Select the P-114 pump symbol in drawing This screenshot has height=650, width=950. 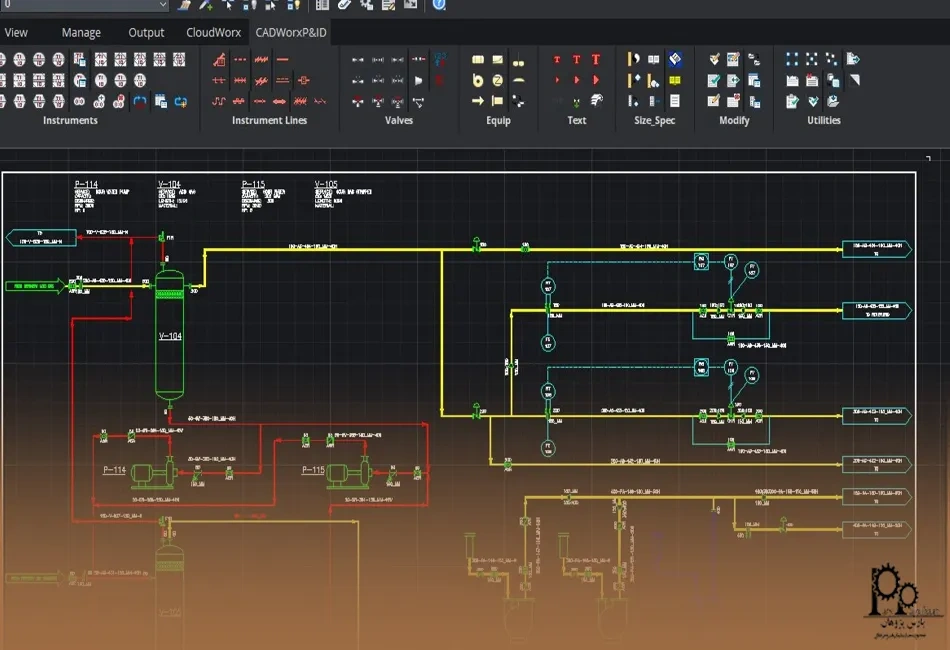(x=154, y=474)
